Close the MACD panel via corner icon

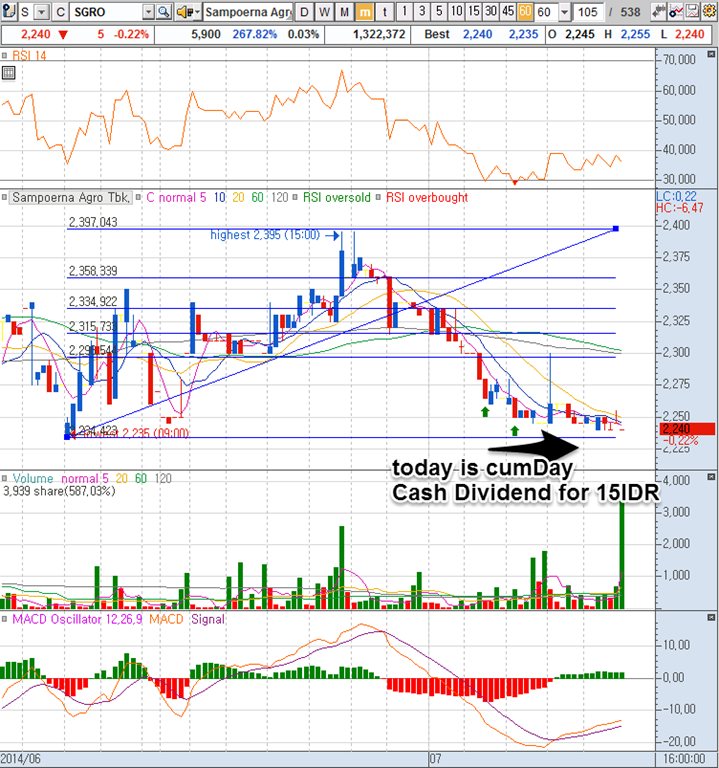[x=711, y=618]
